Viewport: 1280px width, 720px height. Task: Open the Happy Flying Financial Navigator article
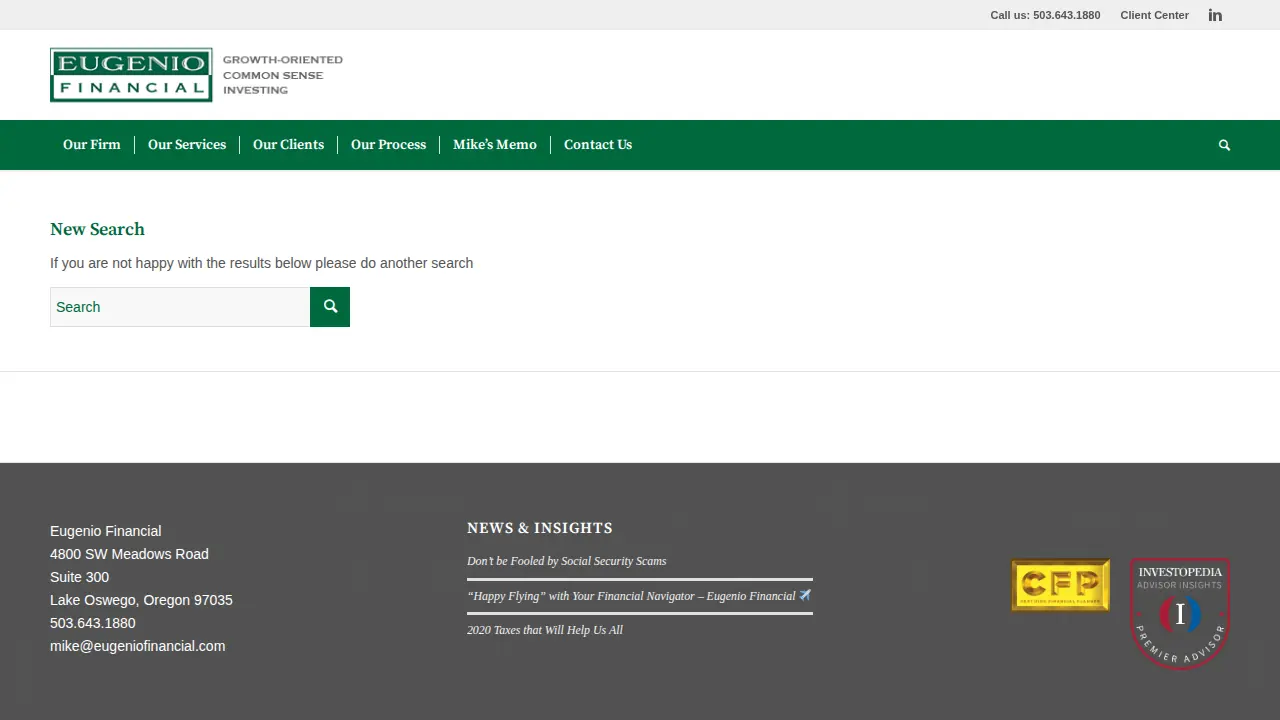pyautogui.click(x=639, y=596)
